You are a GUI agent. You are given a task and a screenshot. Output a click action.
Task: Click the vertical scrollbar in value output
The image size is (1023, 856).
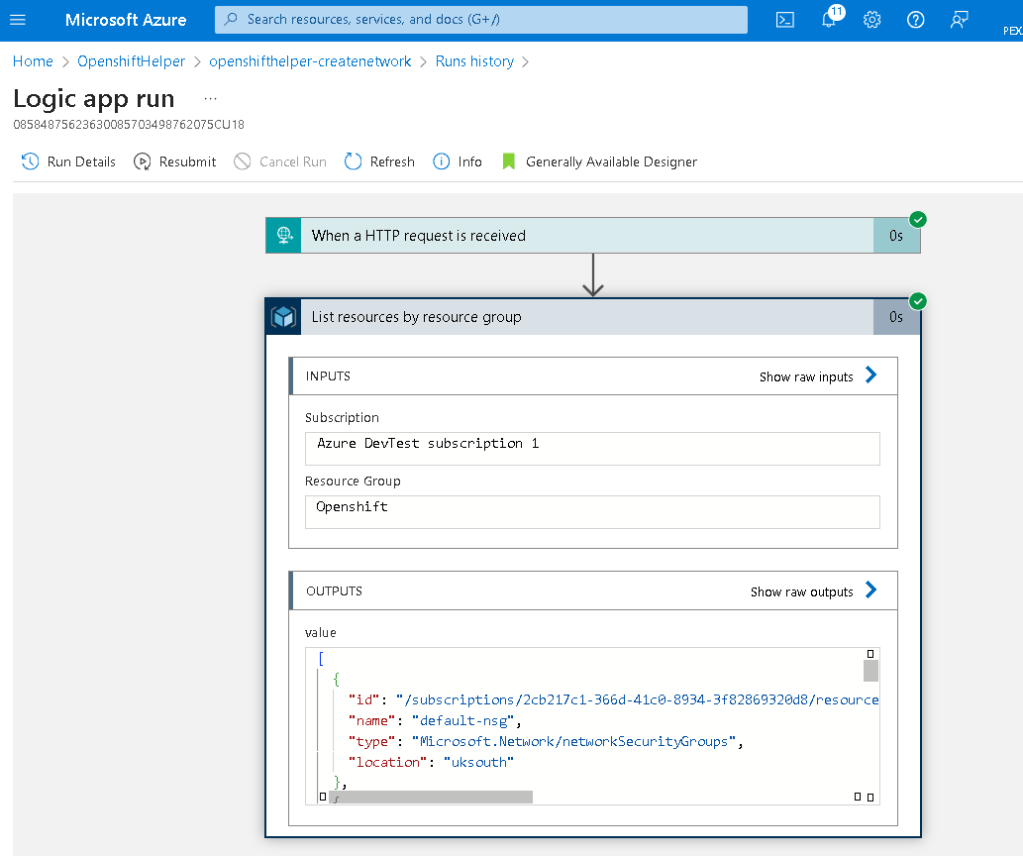point(870,671)
